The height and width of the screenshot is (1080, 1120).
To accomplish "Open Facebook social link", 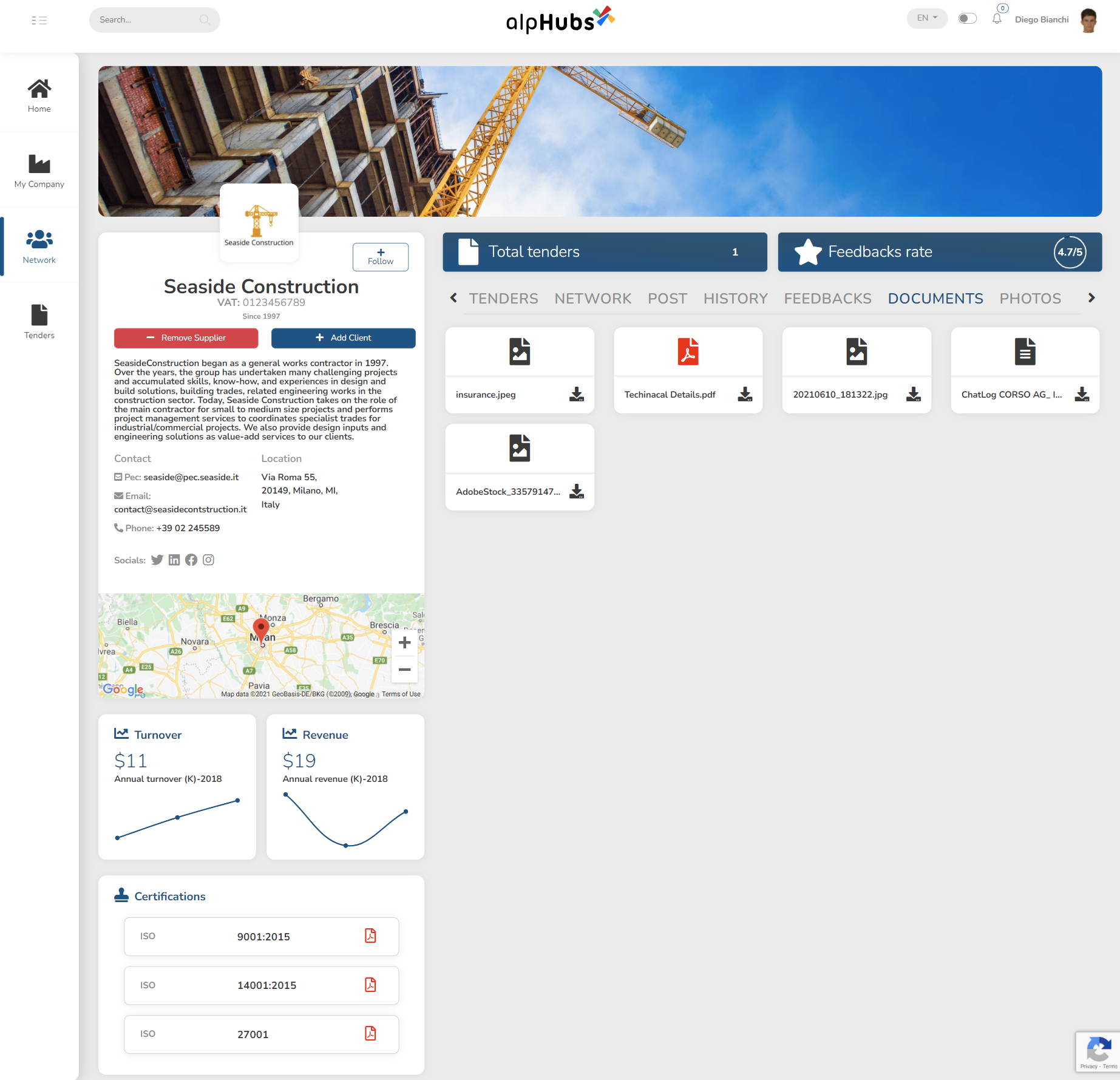I will click(x=191, y=560).
